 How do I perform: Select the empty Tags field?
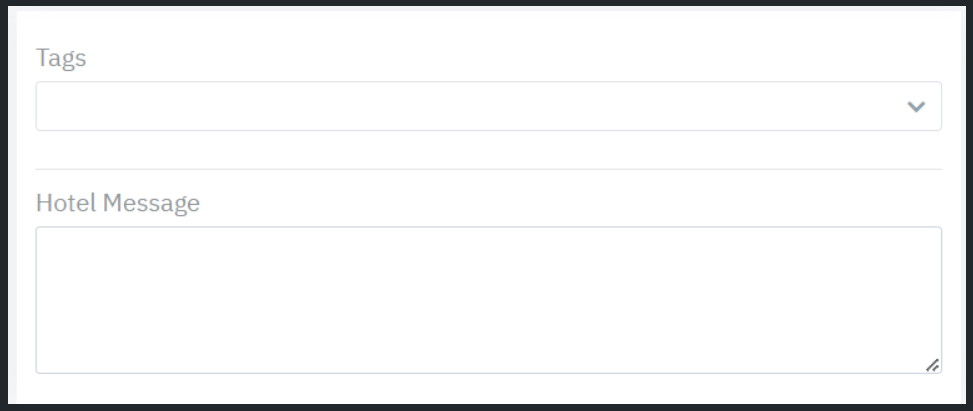488,106
